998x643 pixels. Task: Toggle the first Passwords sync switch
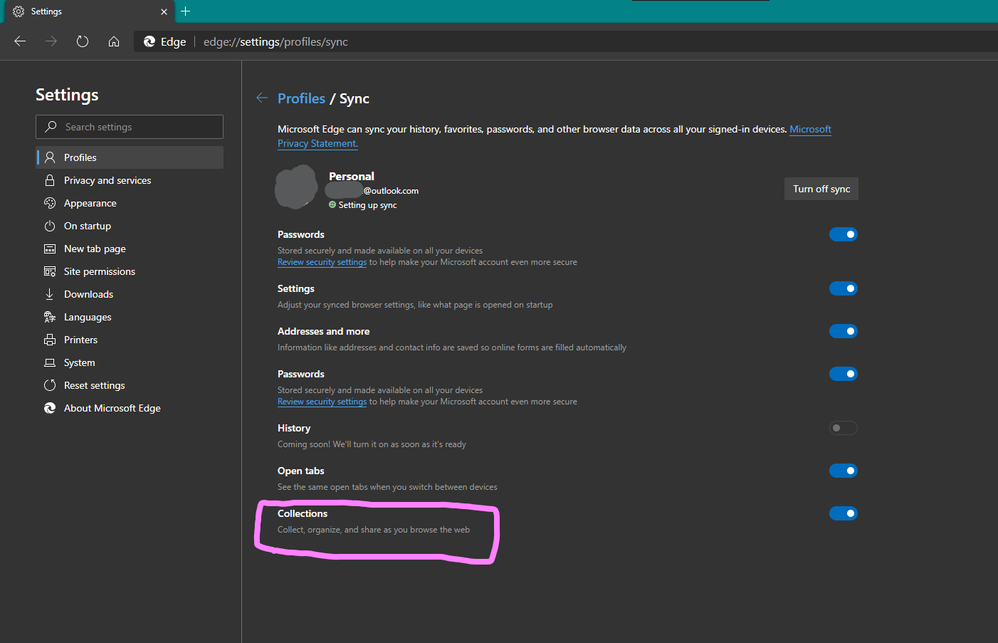click(x=843, y=234)
